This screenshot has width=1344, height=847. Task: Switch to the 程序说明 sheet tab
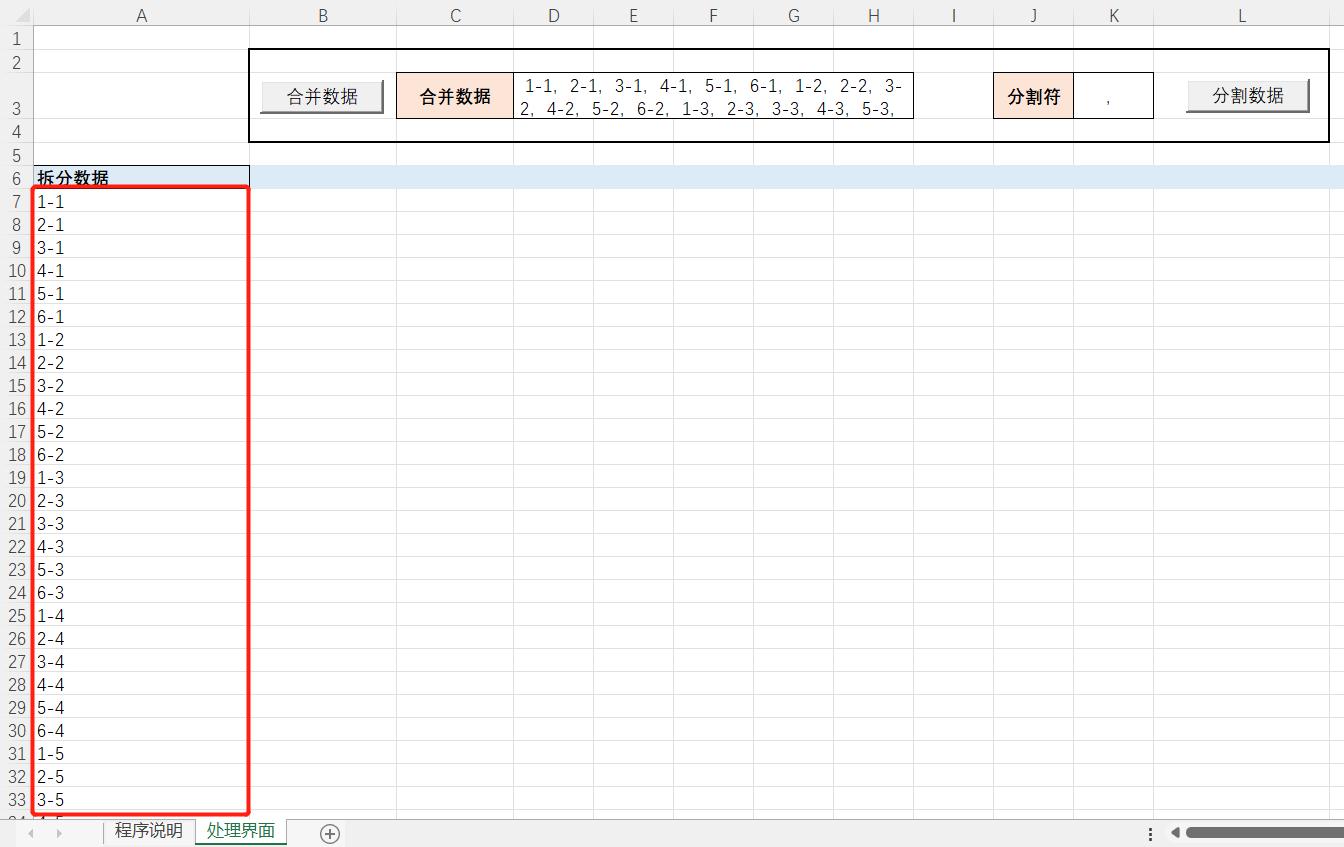[x=147, y=830]
